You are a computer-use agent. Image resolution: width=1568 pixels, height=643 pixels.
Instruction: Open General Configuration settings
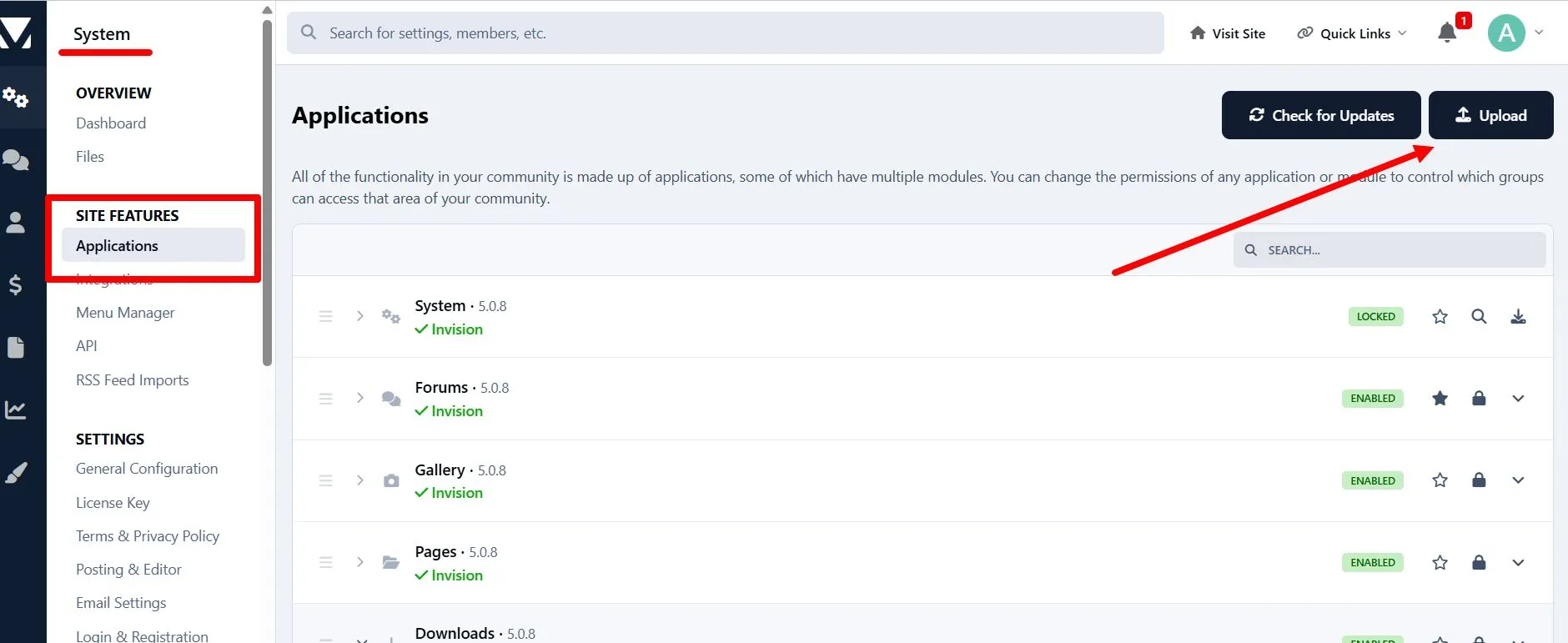pyautogui.click(x=147, y=469)
